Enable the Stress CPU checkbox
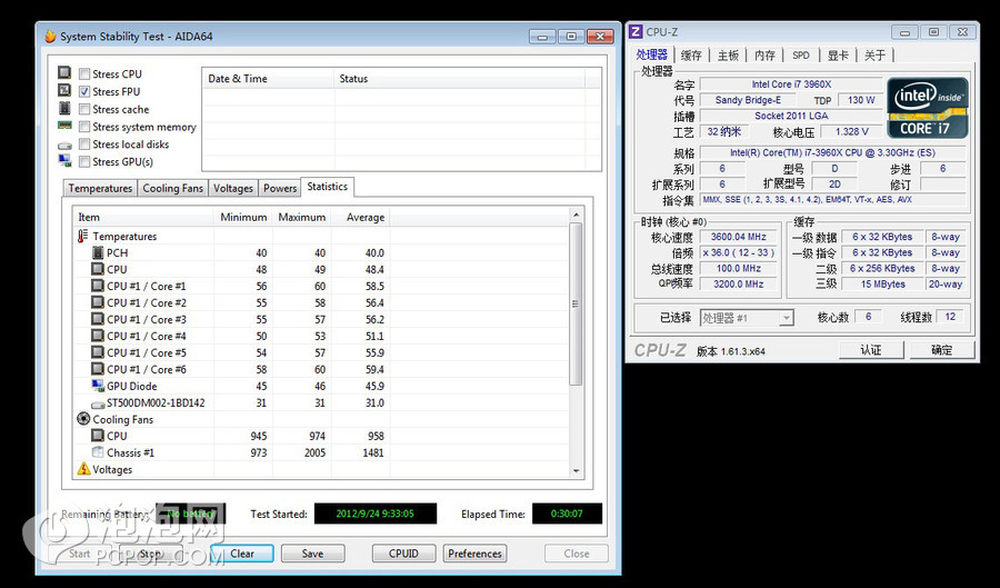 click(84, 74)
